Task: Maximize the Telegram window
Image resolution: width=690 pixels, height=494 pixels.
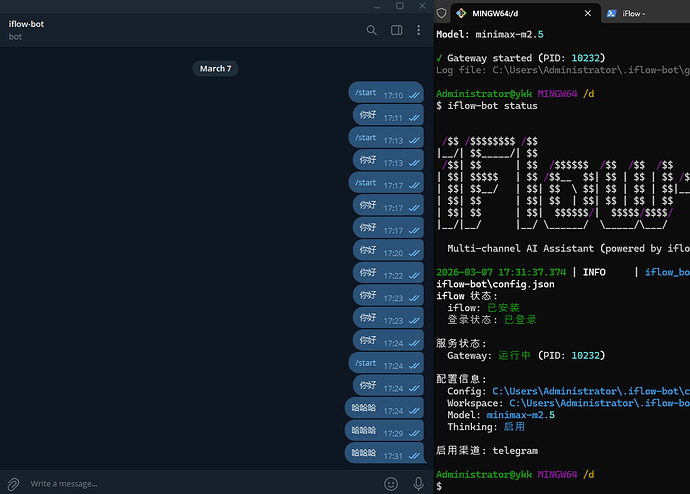Action: pos(400,6)
